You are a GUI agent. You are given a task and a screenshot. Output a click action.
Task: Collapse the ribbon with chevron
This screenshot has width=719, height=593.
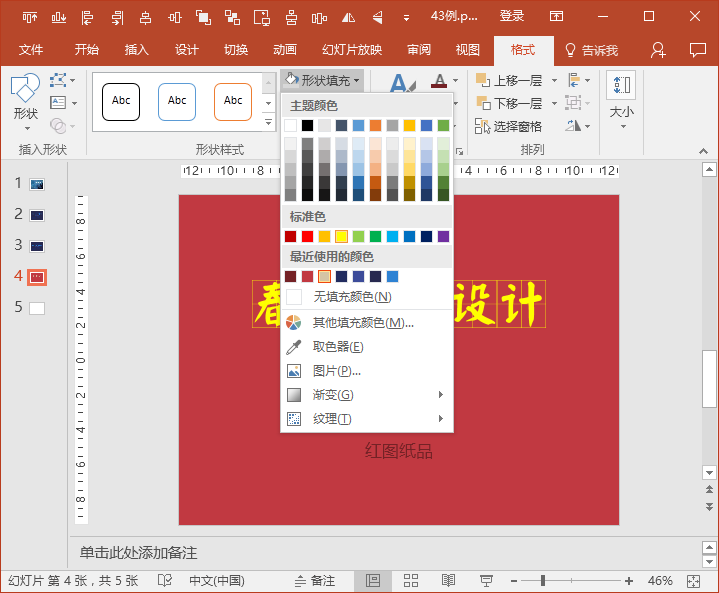tap(703, 151)
